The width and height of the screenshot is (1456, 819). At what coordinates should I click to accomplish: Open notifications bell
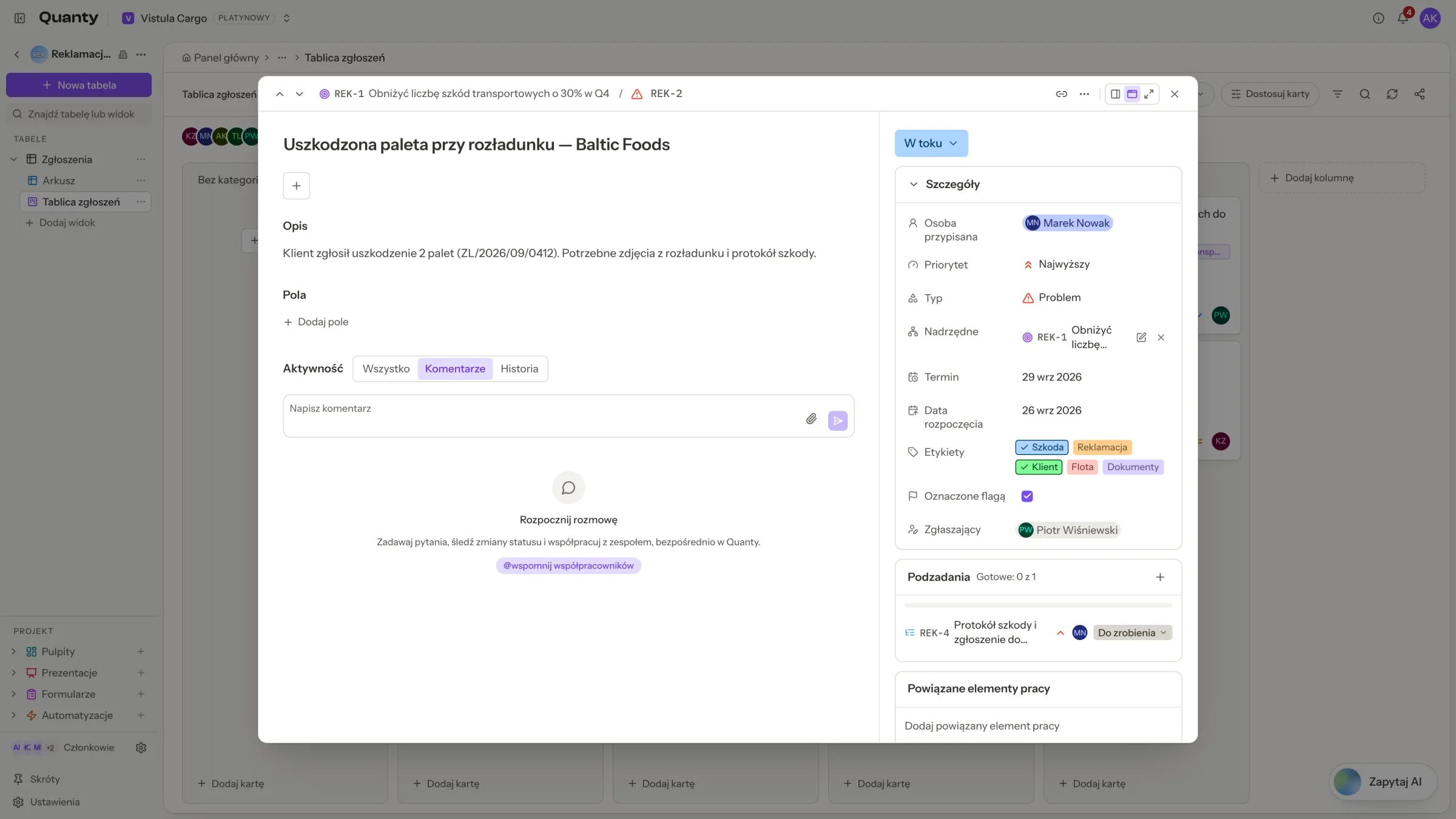click(x=1403, y=18)
